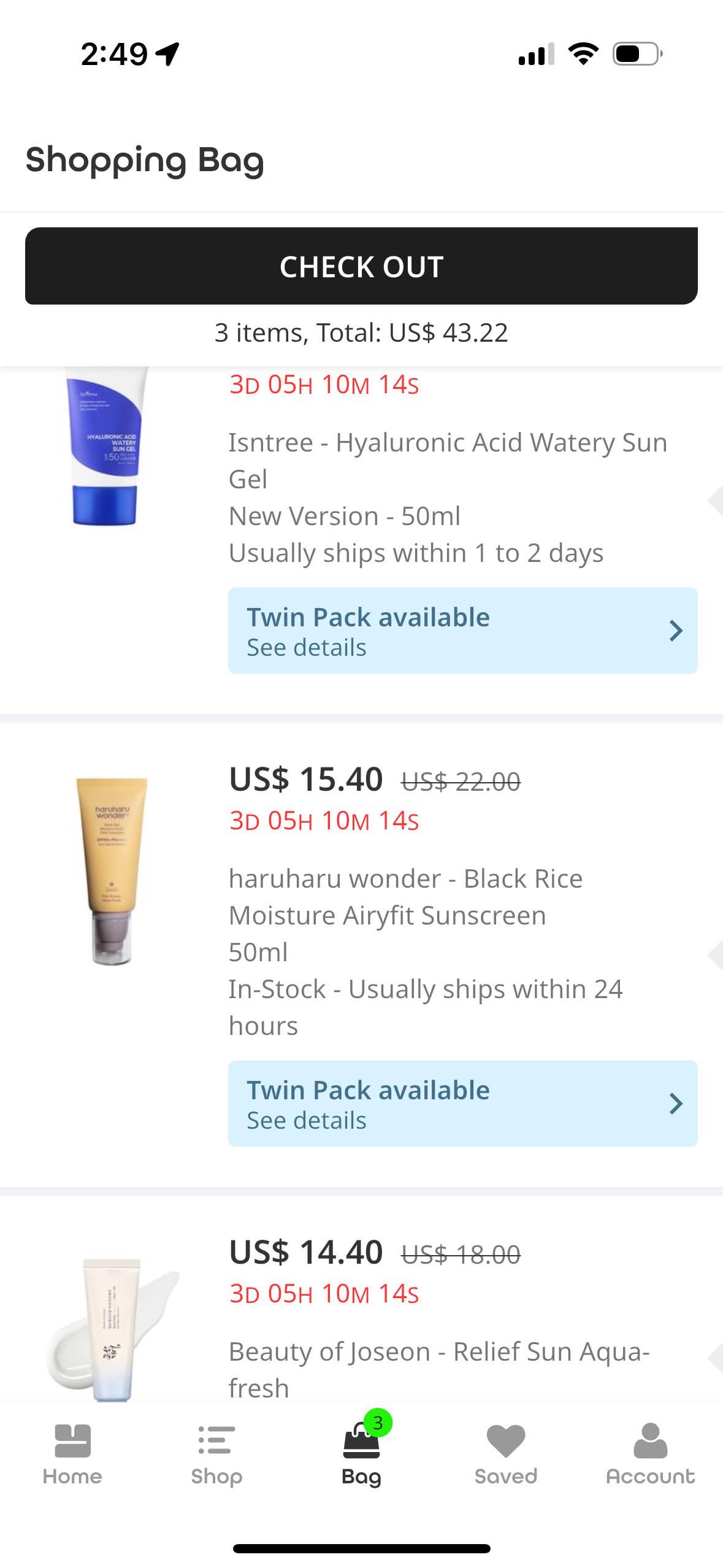Tap the battery indicator icon

coord(637,54)
